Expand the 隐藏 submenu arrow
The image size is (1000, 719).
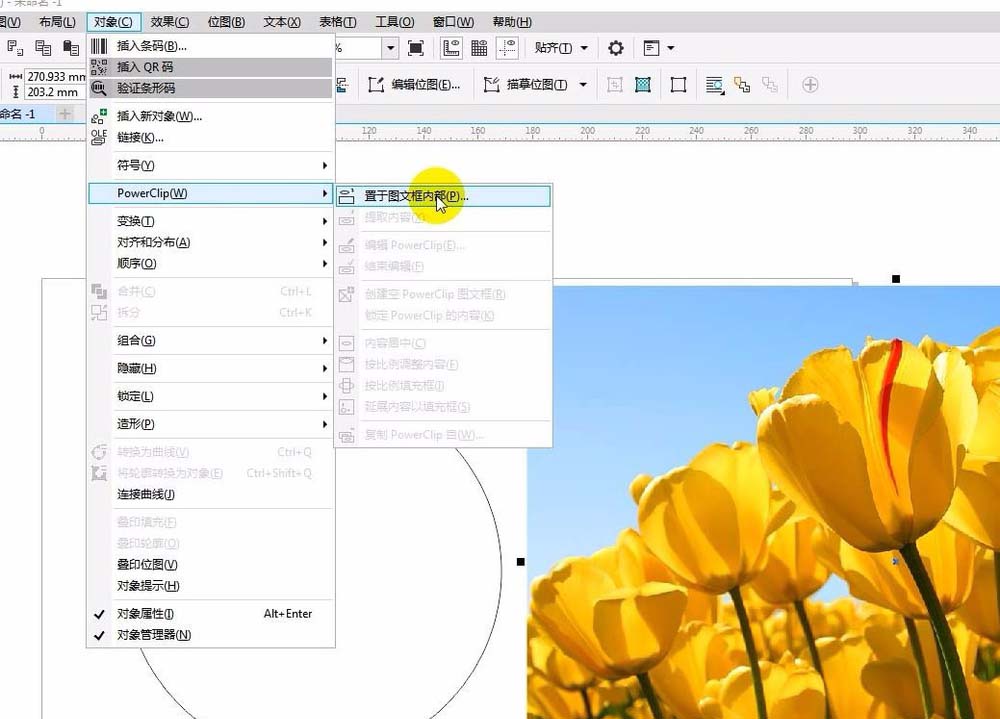pos(325,369)
